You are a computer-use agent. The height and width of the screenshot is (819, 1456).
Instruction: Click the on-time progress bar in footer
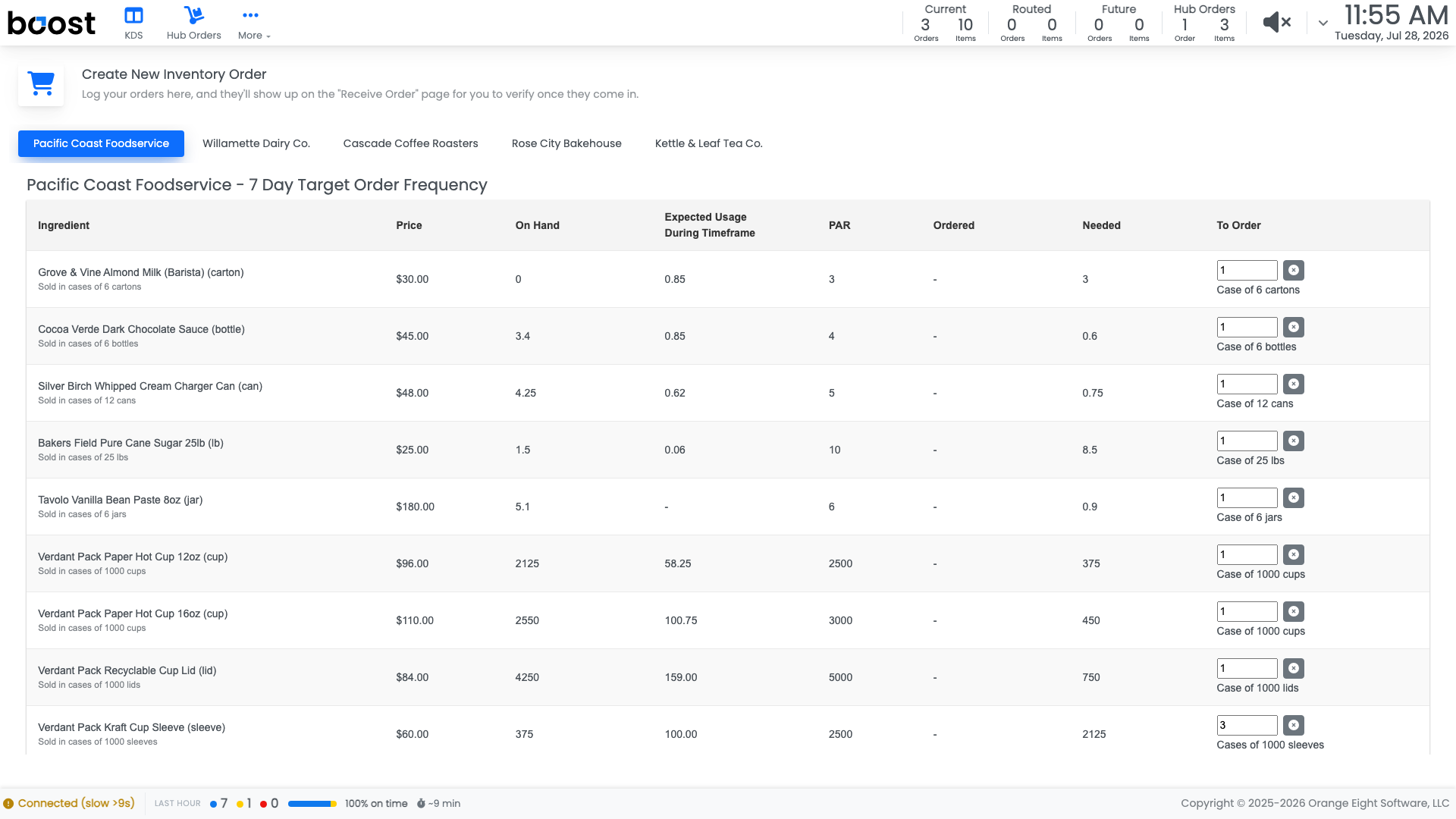click(312, 804)
